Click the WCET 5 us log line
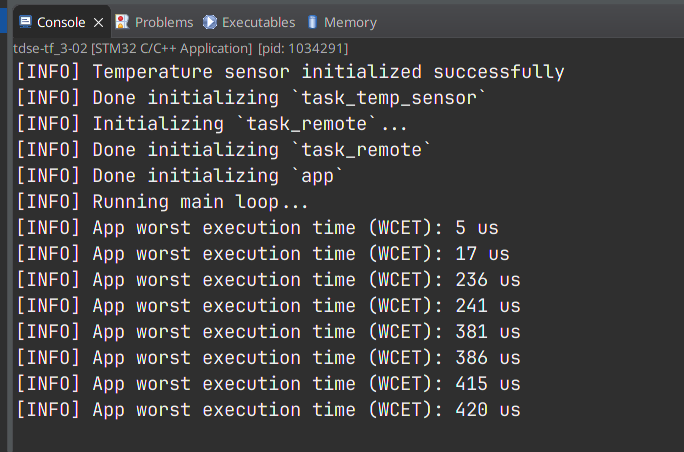Screen dimensions: 684x452 [257, 228]
